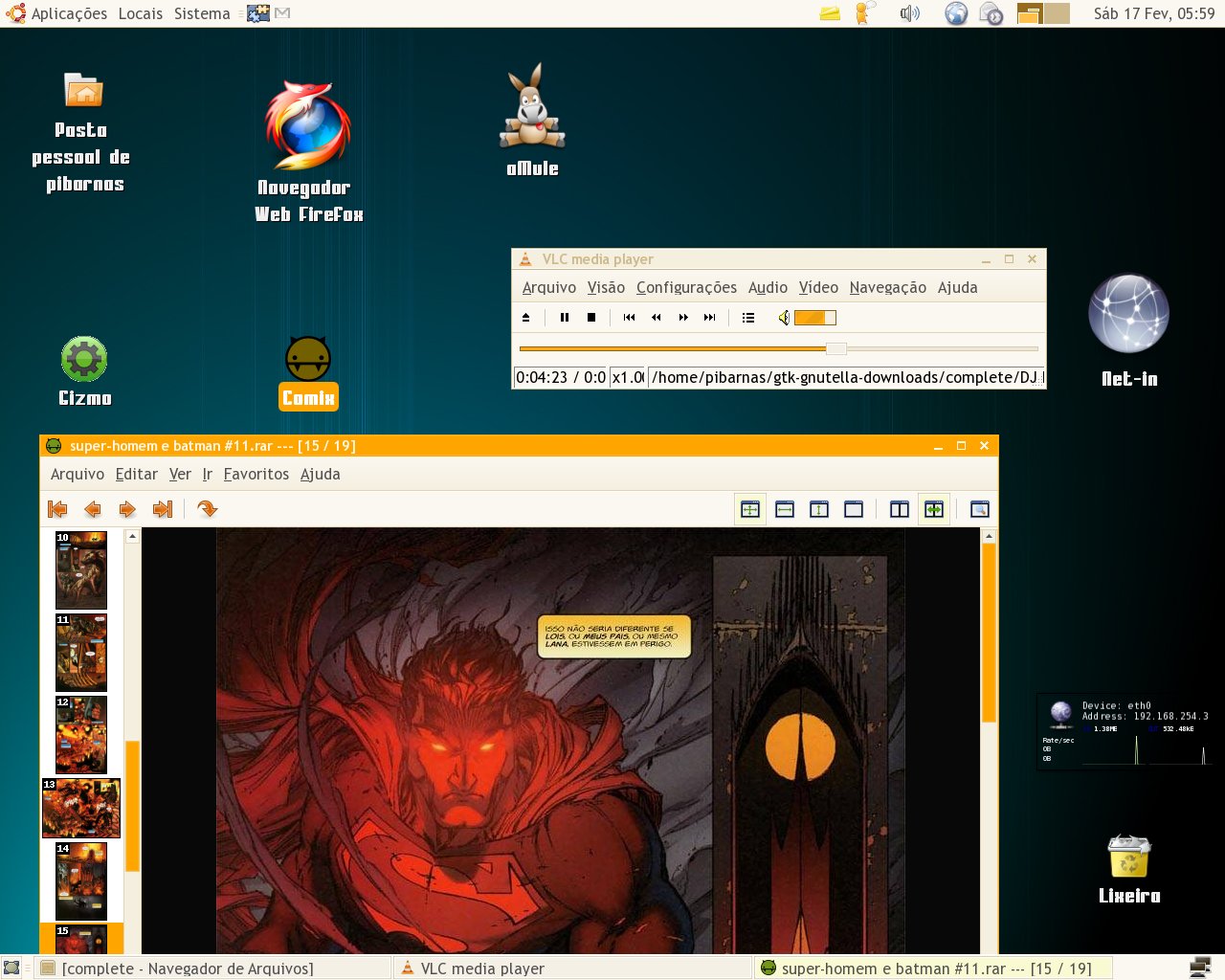Skip to next track in VLC
This screenshot has height=980, width=1225.
709,318
